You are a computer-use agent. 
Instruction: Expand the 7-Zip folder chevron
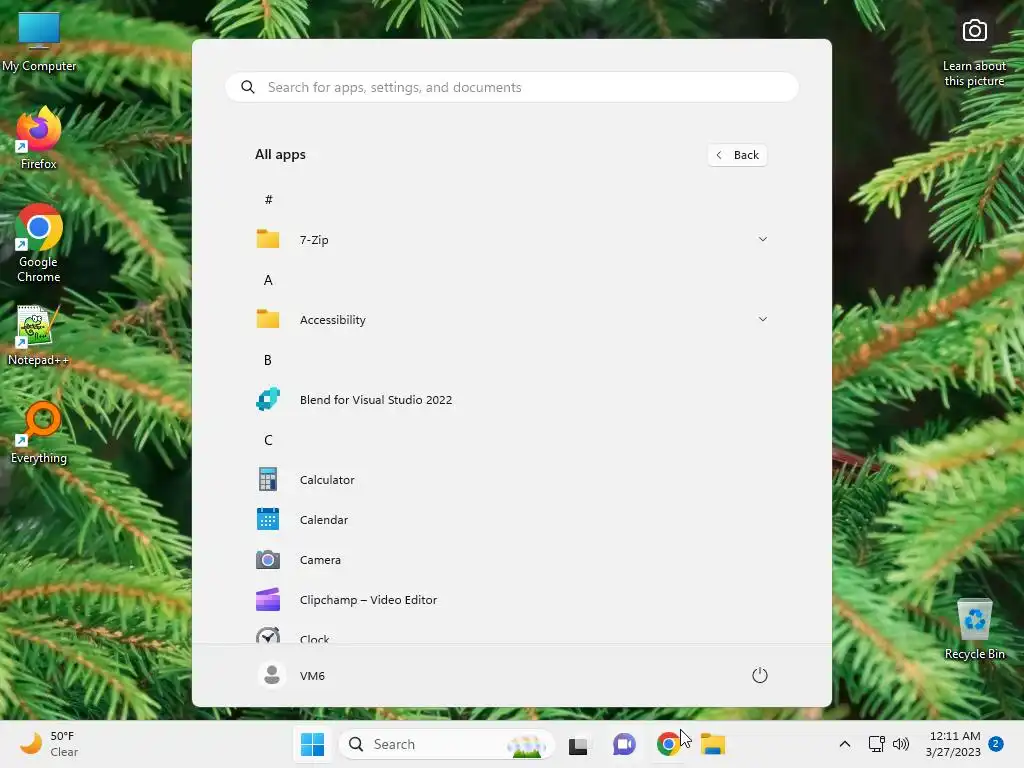(x=762, y=239)
